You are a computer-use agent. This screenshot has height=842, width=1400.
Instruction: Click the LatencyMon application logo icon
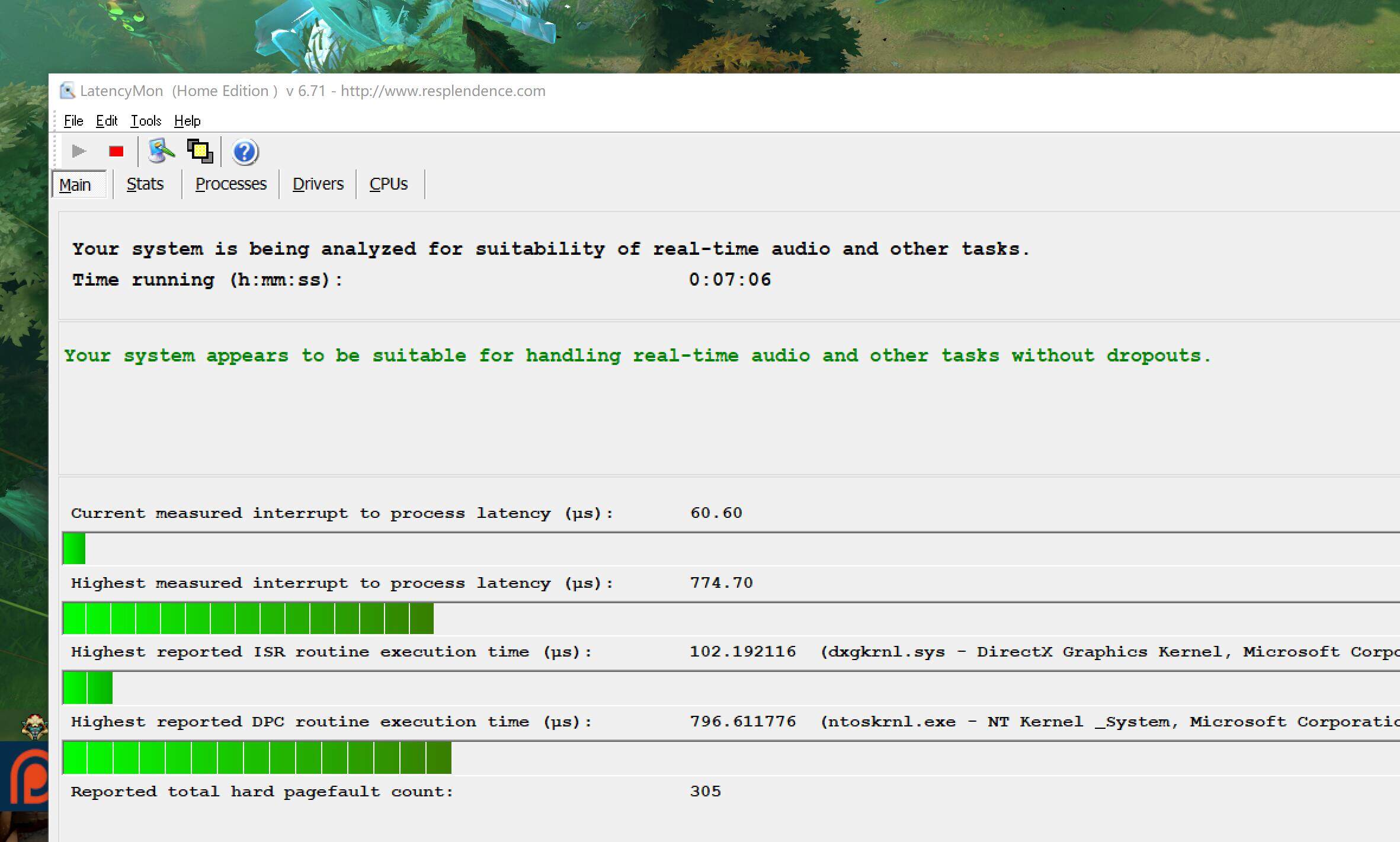[x=67, y=90]
